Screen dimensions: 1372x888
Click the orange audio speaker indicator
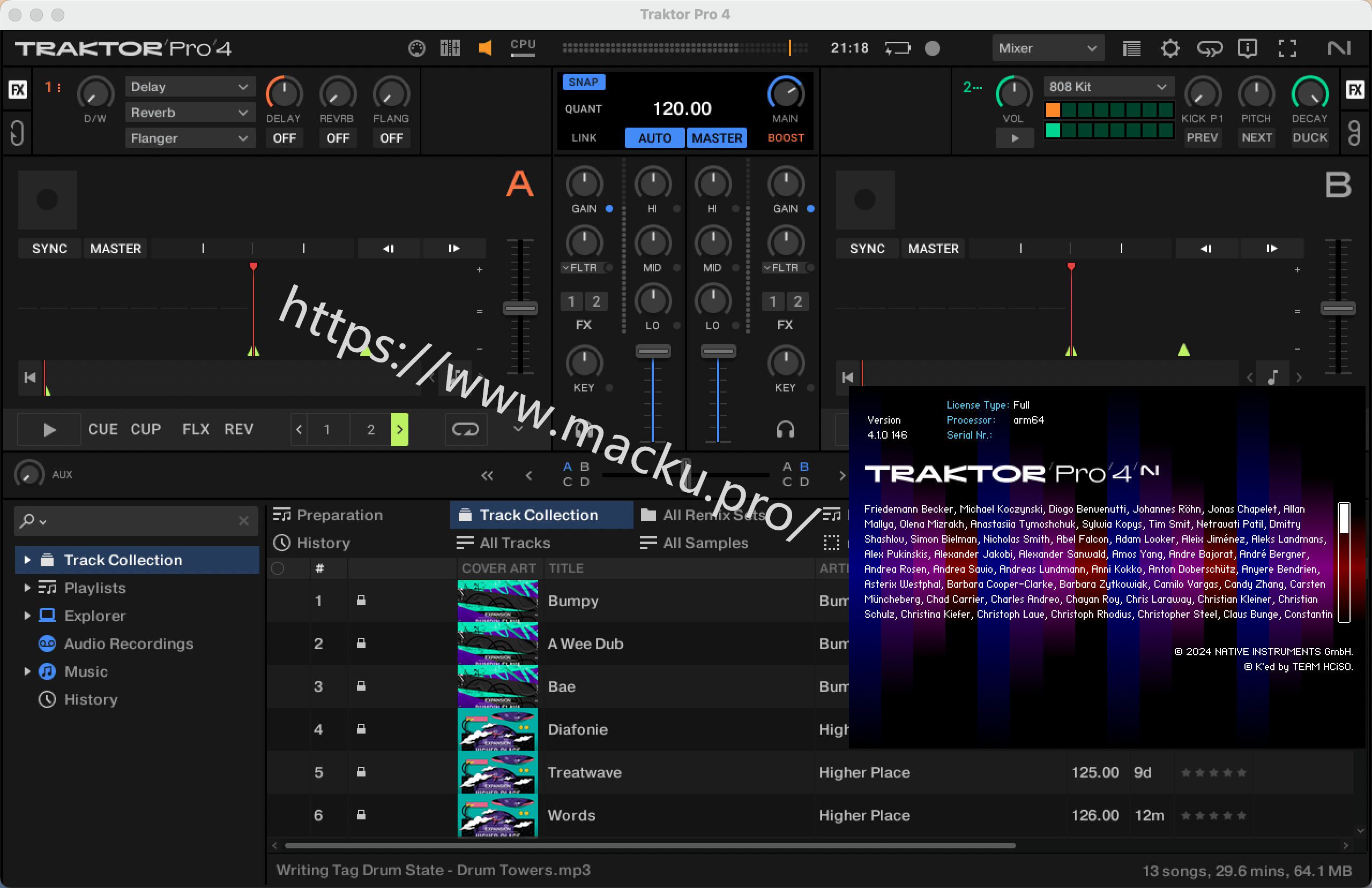click(485, 48)
